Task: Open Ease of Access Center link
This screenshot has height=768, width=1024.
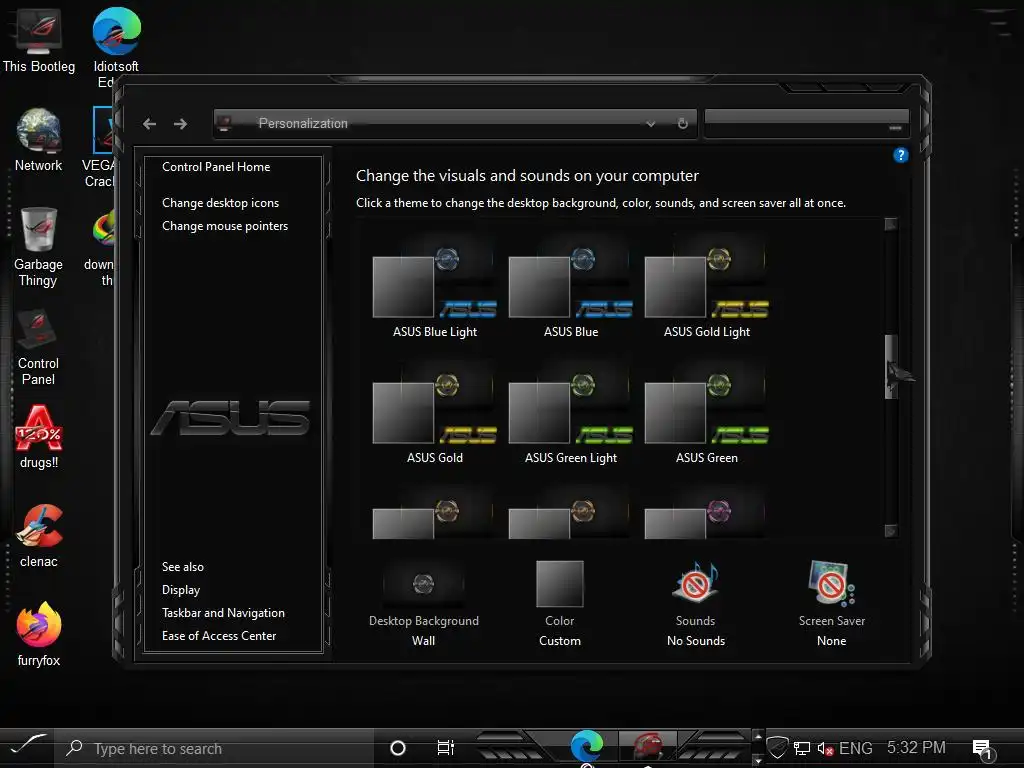Action: [x=219, y=636]
